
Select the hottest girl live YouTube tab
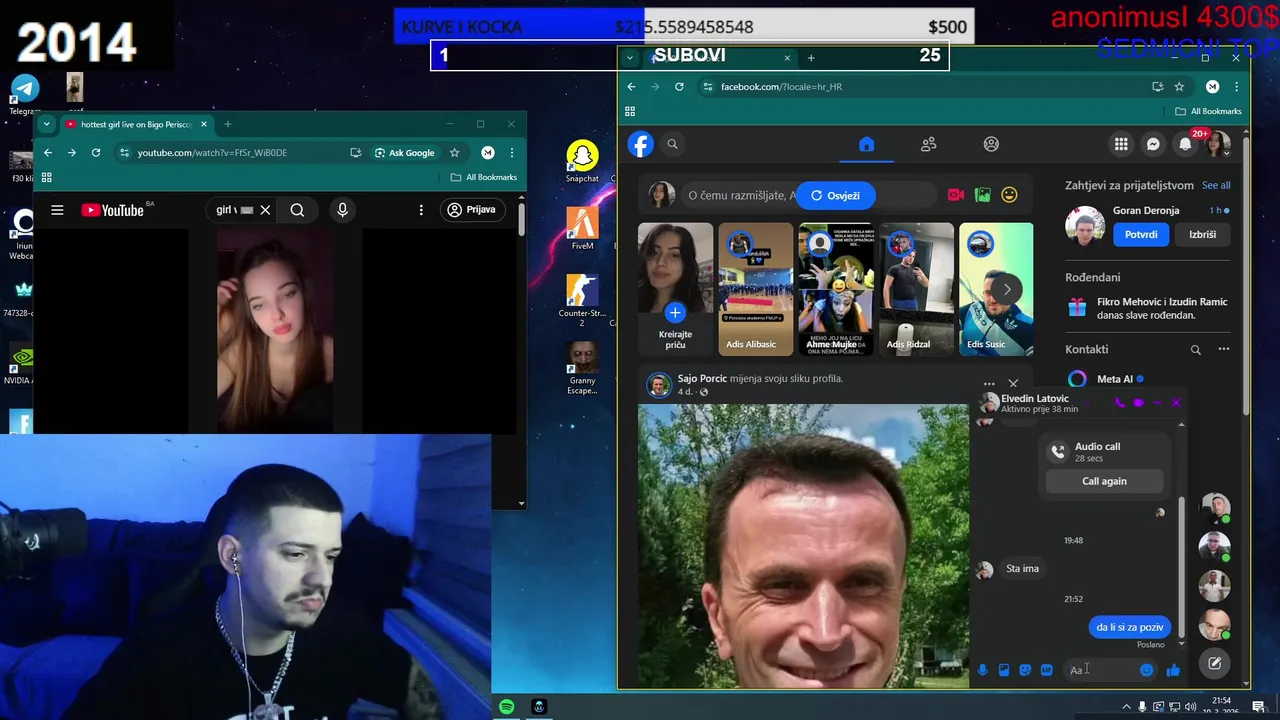pyautogui.click(x=135, y=124)
